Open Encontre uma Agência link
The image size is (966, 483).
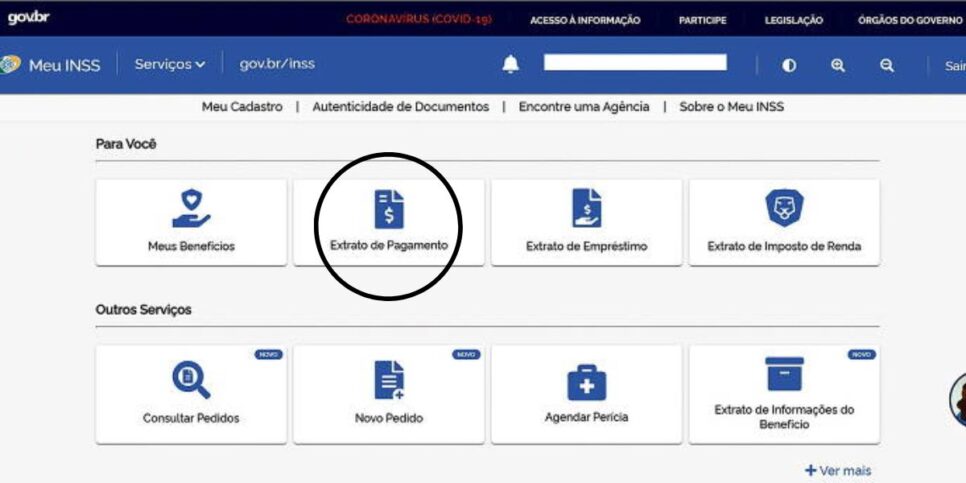(584, 107)
